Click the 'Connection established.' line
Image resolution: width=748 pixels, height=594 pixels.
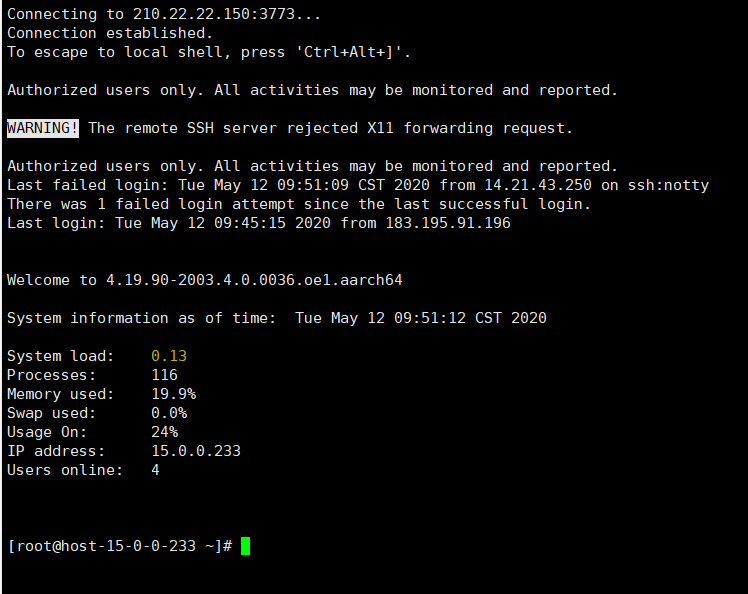110,33
